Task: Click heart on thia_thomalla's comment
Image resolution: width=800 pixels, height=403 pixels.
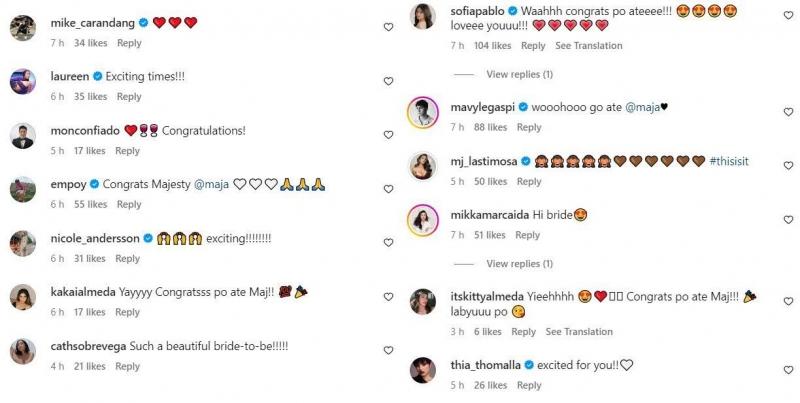Action: tap(787, 372)
